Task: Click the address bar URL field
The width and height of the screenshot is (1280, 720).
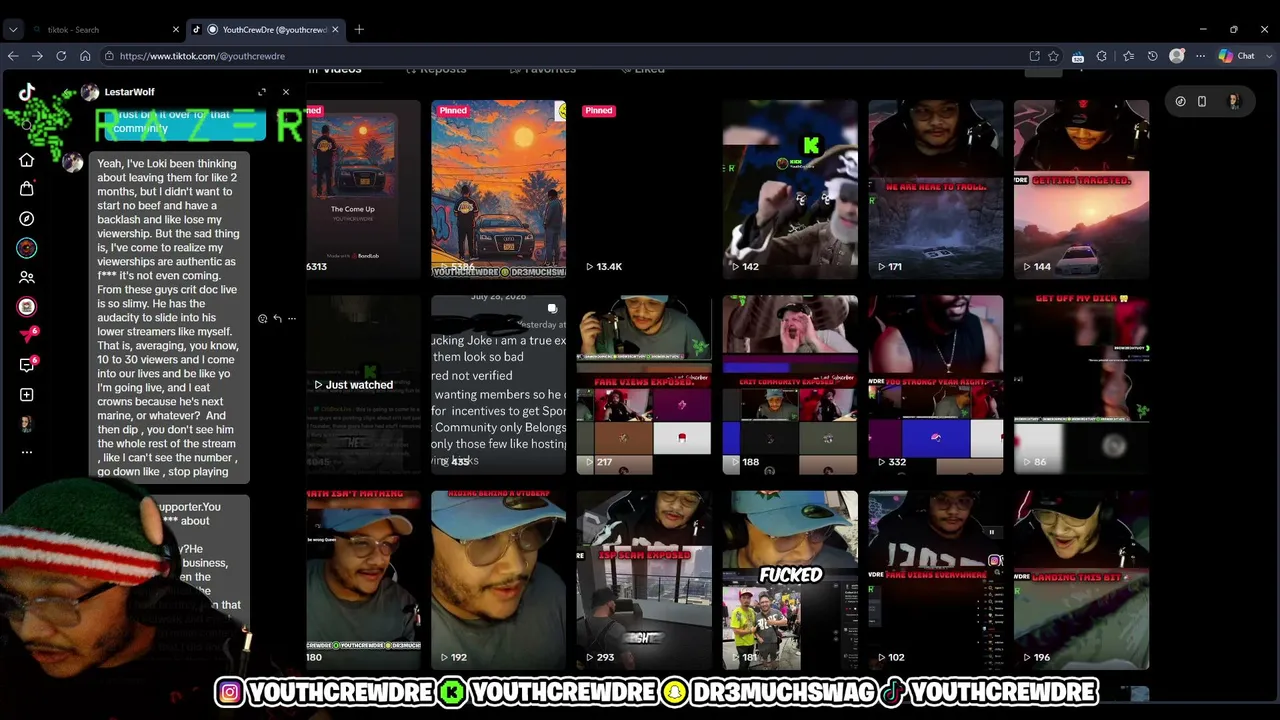Action: coord(560,56)
